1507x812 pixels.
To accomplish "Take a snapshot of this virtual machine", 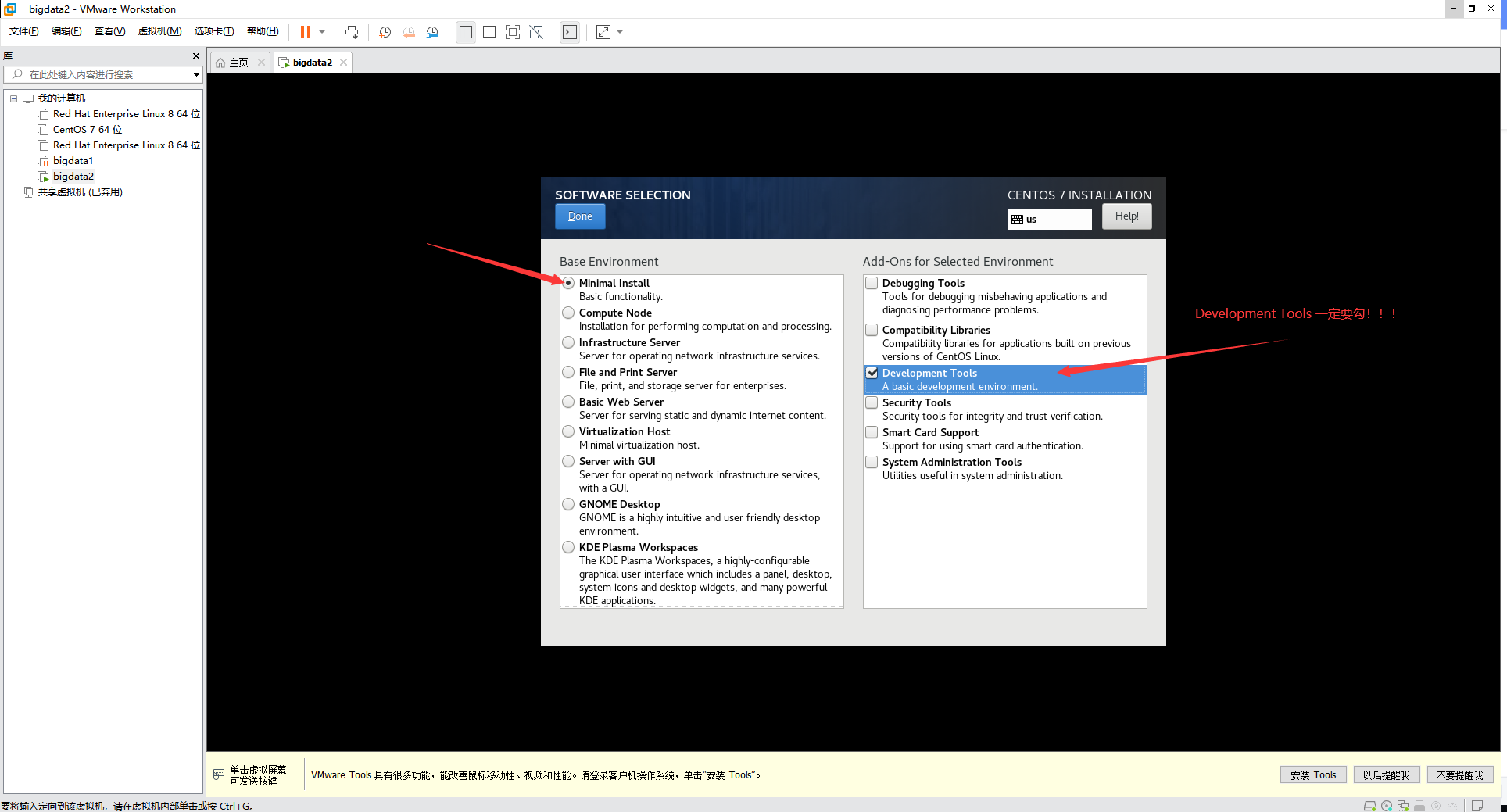I will click(384, 32).
